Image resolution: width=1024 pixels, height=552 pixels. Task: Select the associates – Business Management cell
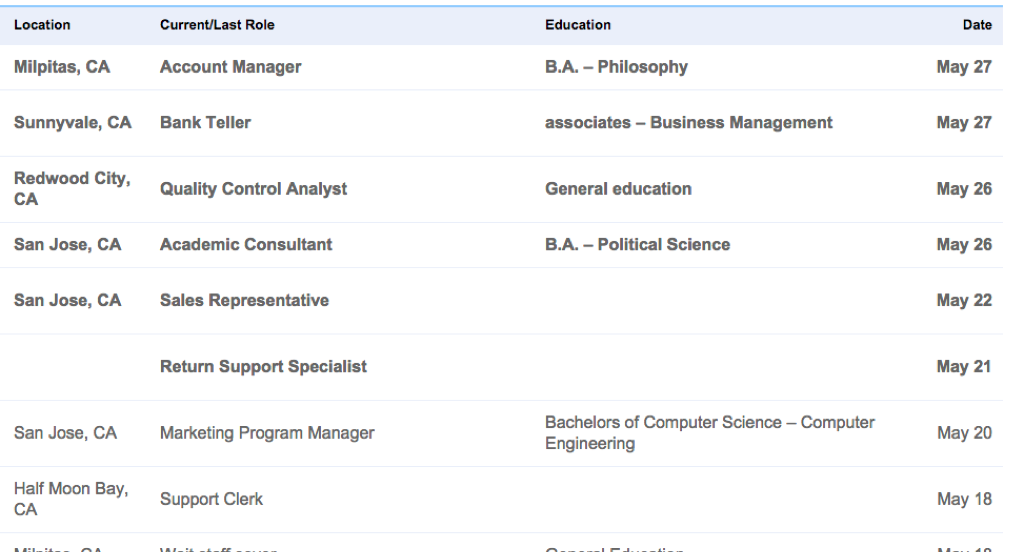pyautogui.click(x=688, y=123)
